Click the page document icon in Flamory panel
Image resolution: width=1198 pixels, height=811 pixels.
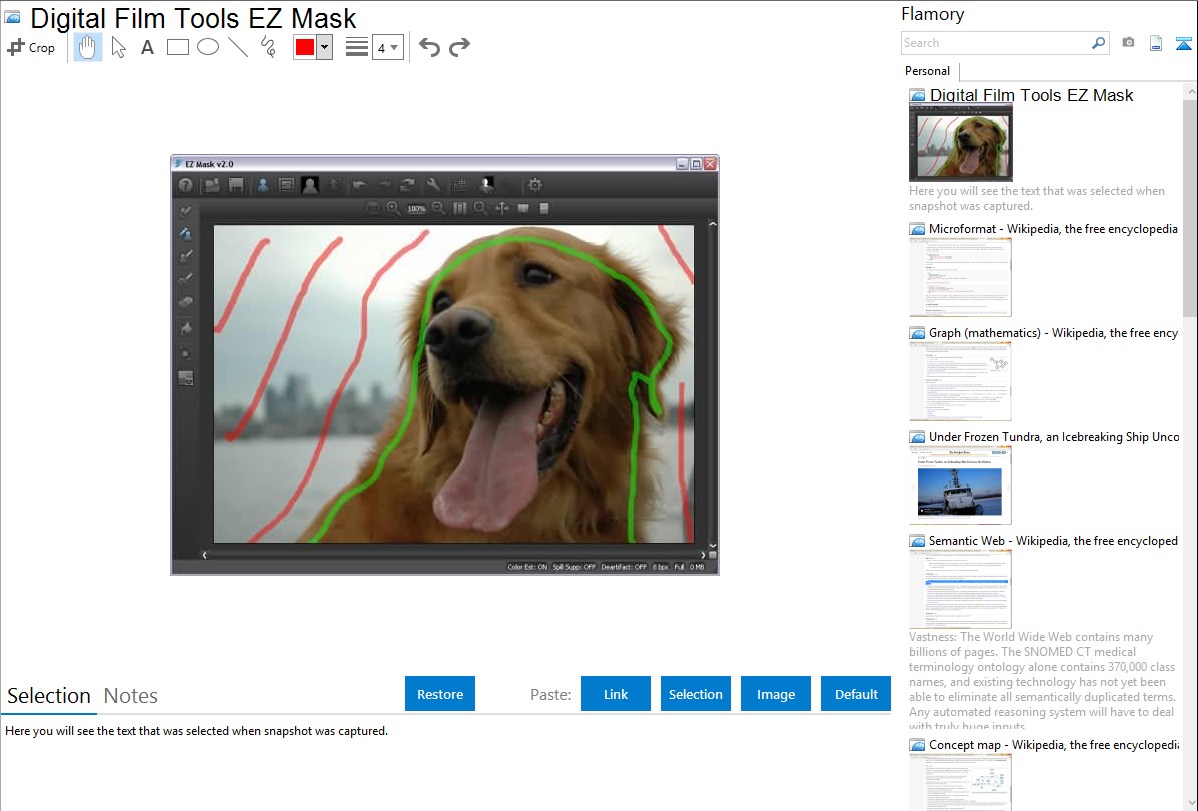[1156, 43]
